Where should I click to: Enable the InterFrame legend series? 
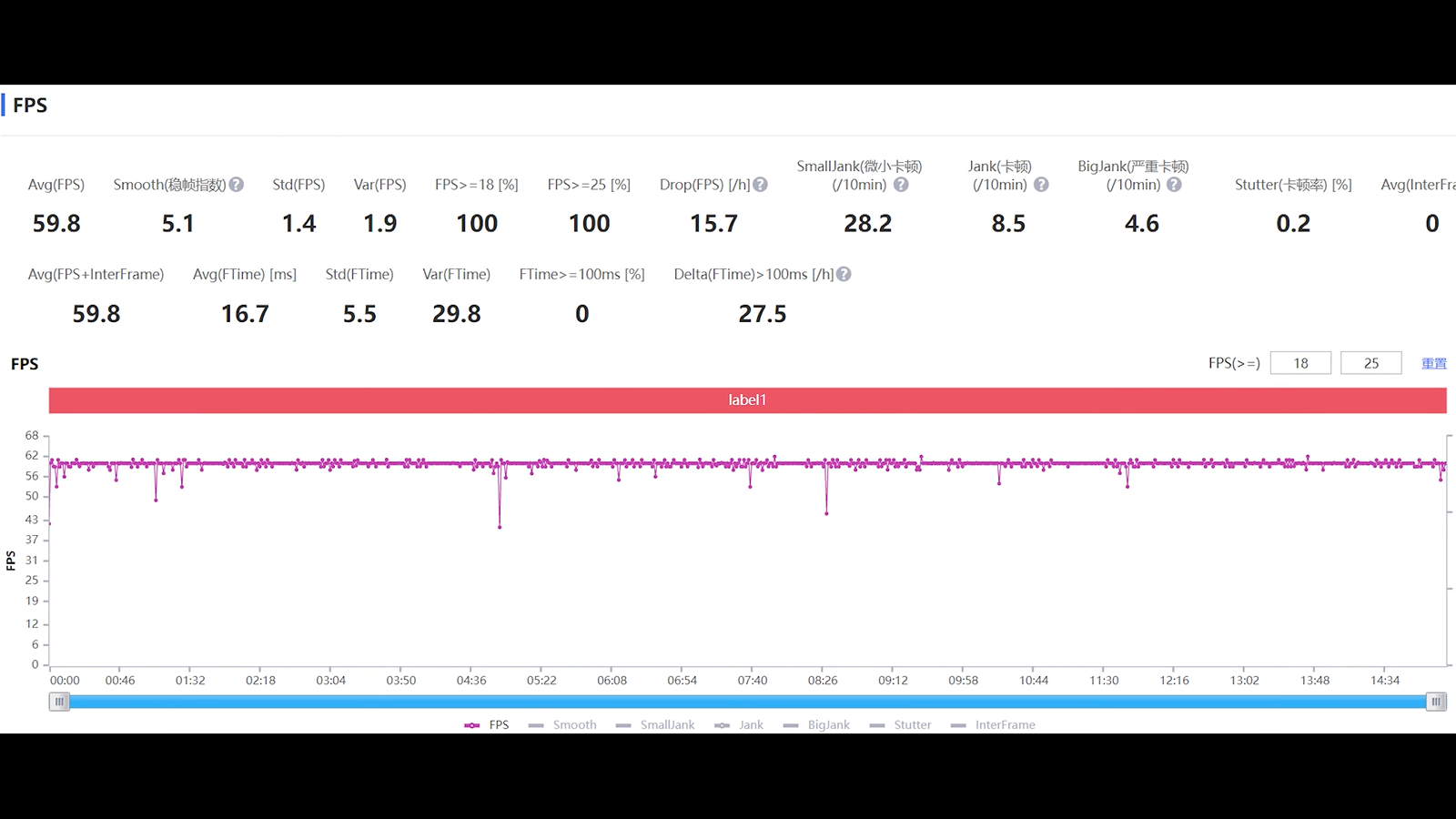(994, 725)
